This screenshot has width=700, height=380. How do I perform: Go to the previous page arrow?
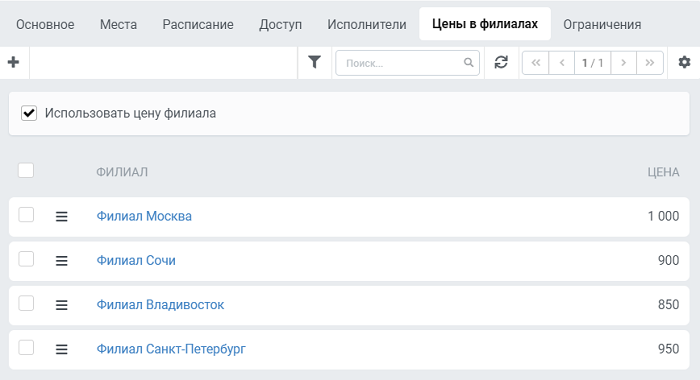[x=562, y=63]
